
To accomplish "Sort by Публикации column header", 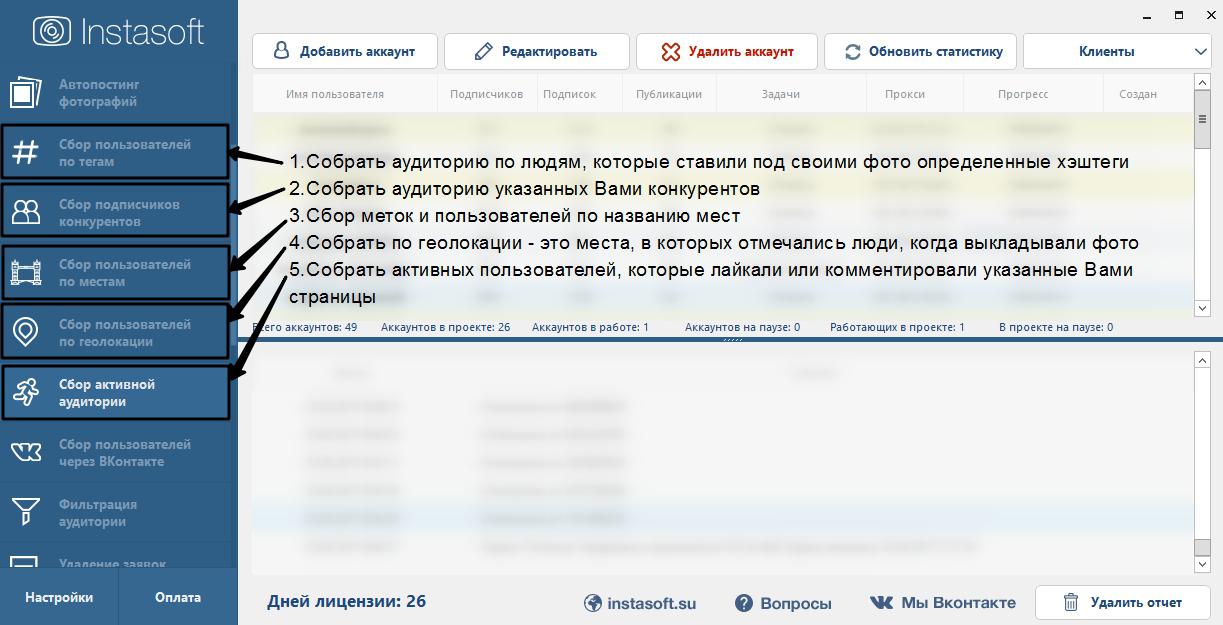I will [669, 94].
